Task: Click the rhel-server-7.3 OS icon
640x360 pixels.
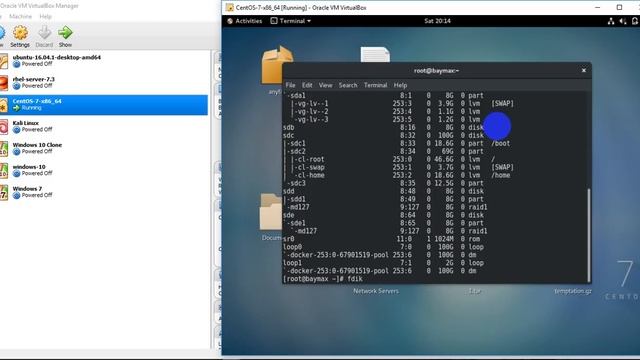Action: point(4,83)
